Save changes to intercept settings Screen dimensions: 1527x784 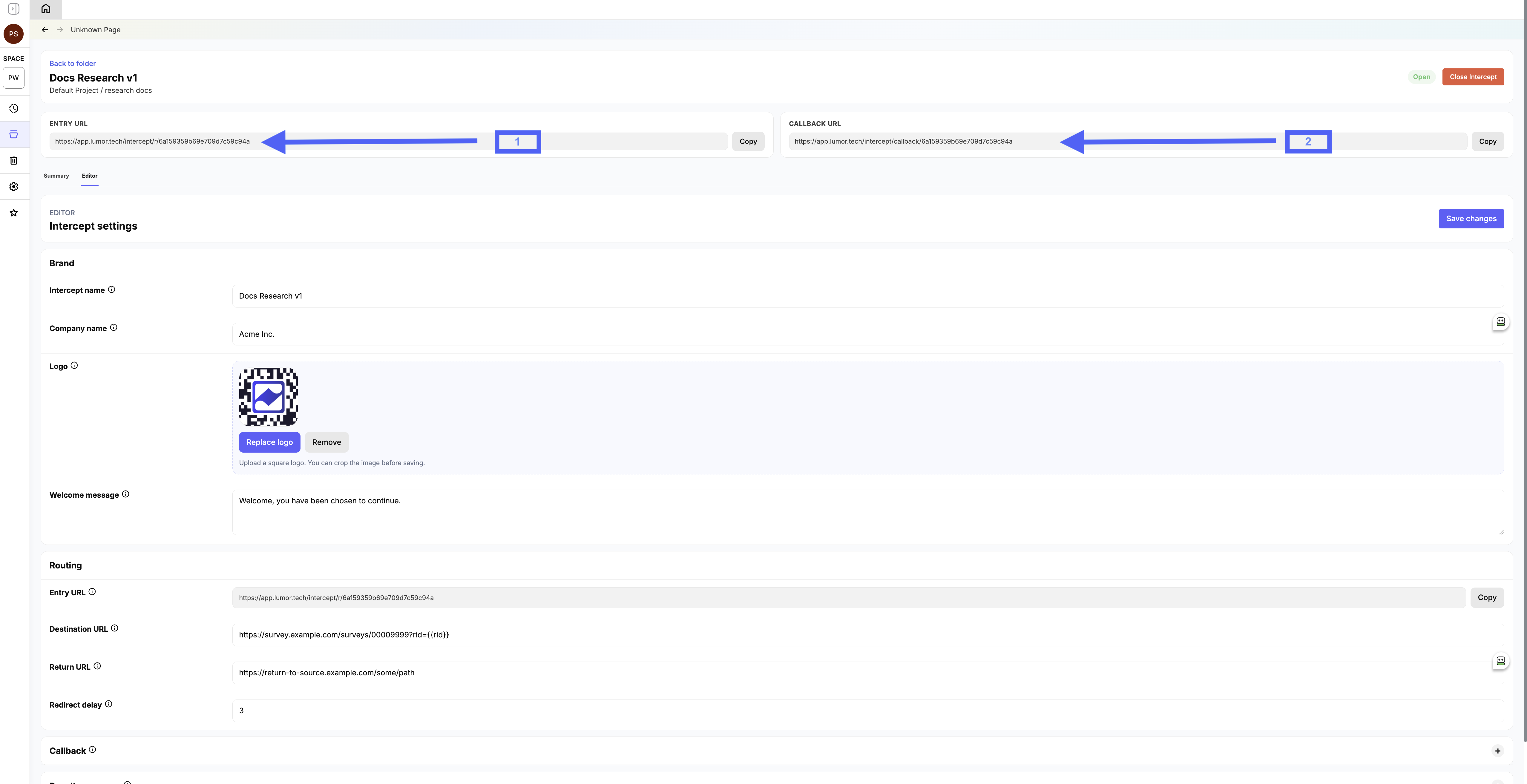(x=1471, y=219)
